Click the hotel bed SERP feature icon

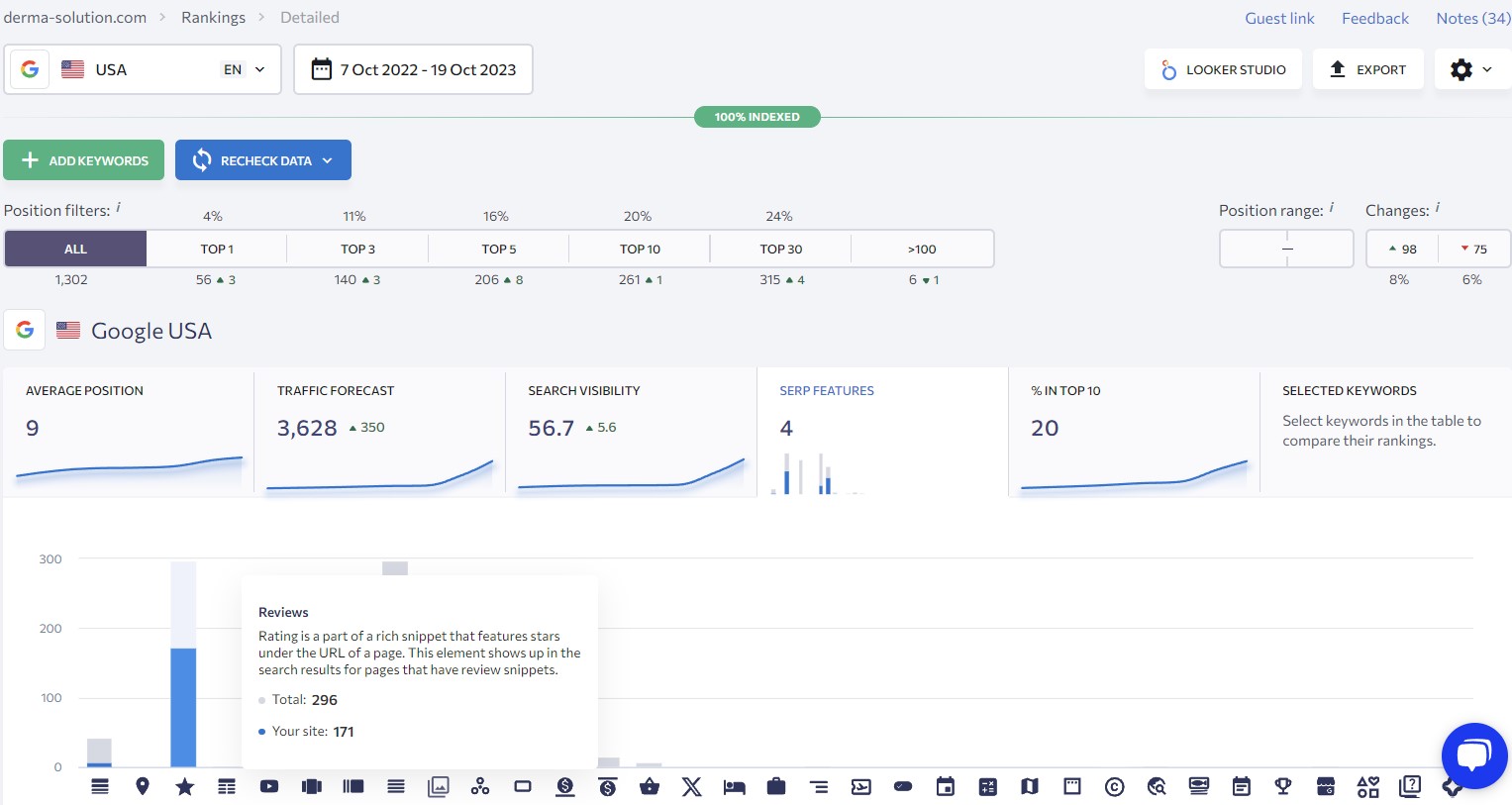(x=734, y=786)
